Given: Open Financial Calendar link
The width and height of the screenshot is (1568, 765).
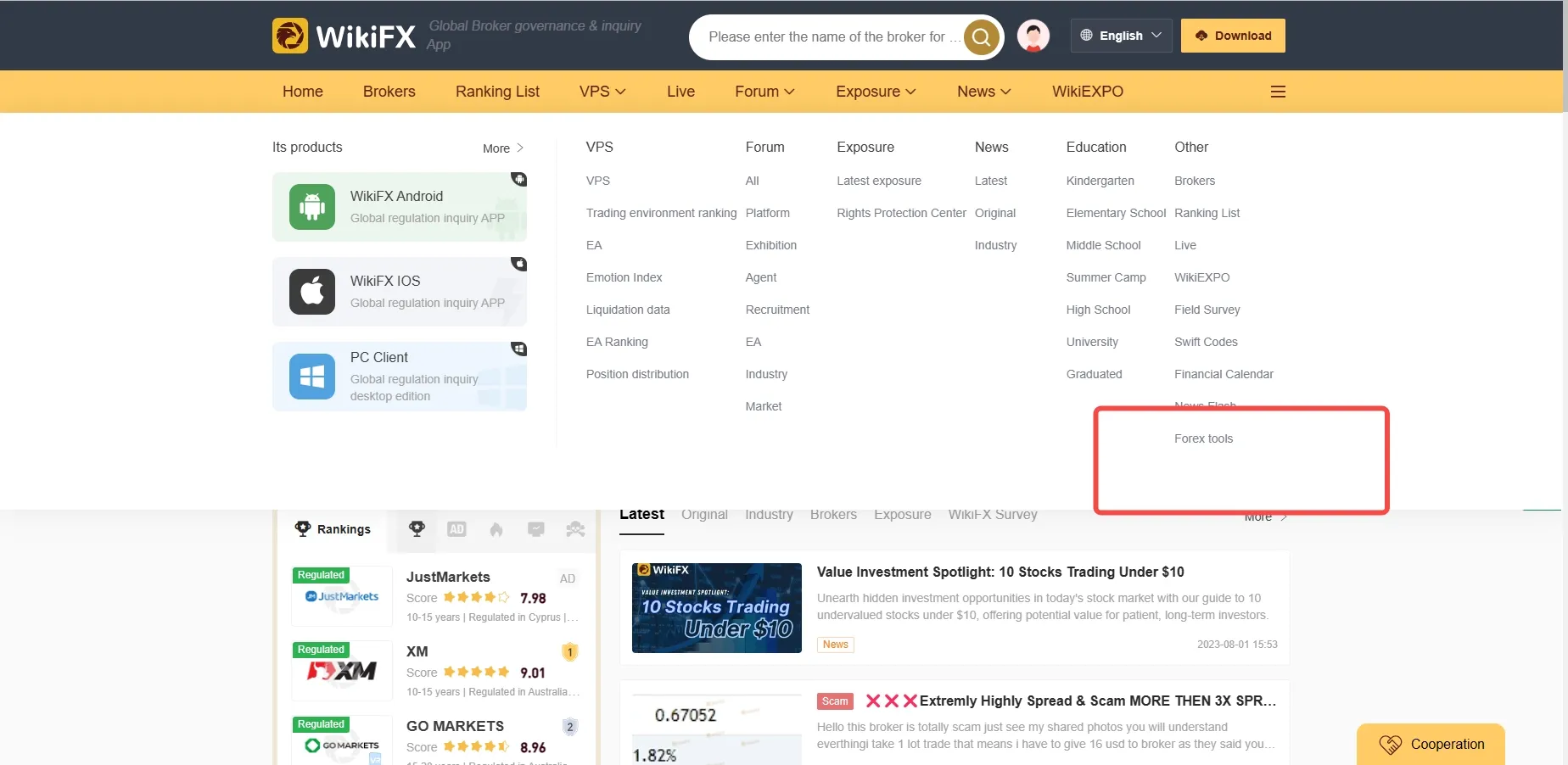Looking at the screenshot, I should click(x=1224, y=374).
